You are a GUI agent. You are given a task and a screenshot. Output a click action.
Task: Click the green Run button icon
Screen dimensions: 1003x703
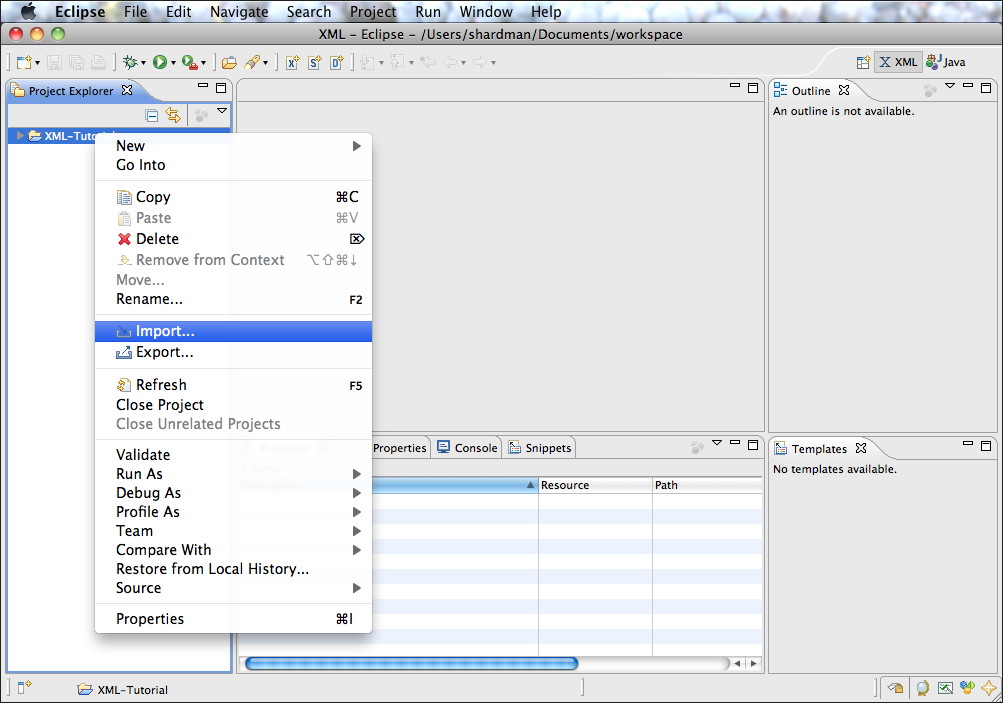coord(160,62)
